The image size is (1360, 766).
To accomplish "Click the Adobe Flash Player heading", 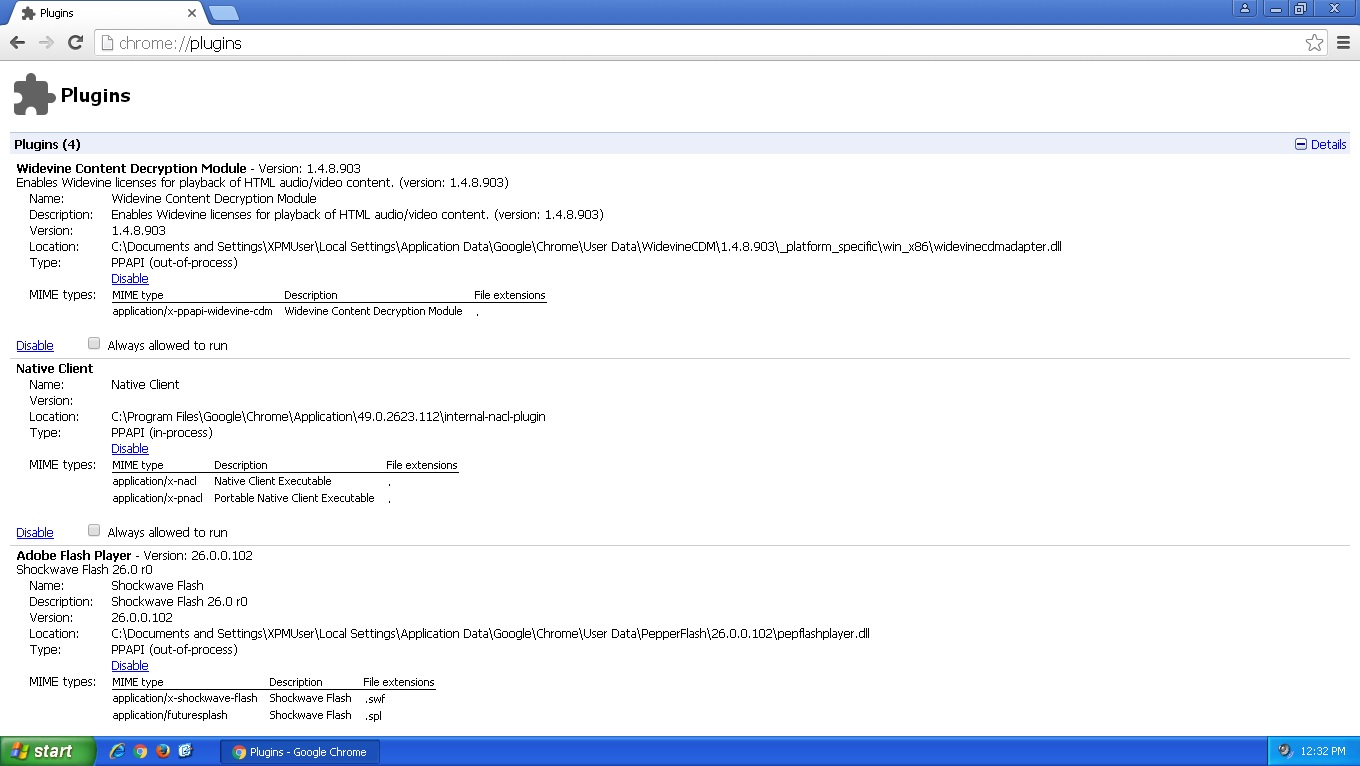I will coord(74,555).
